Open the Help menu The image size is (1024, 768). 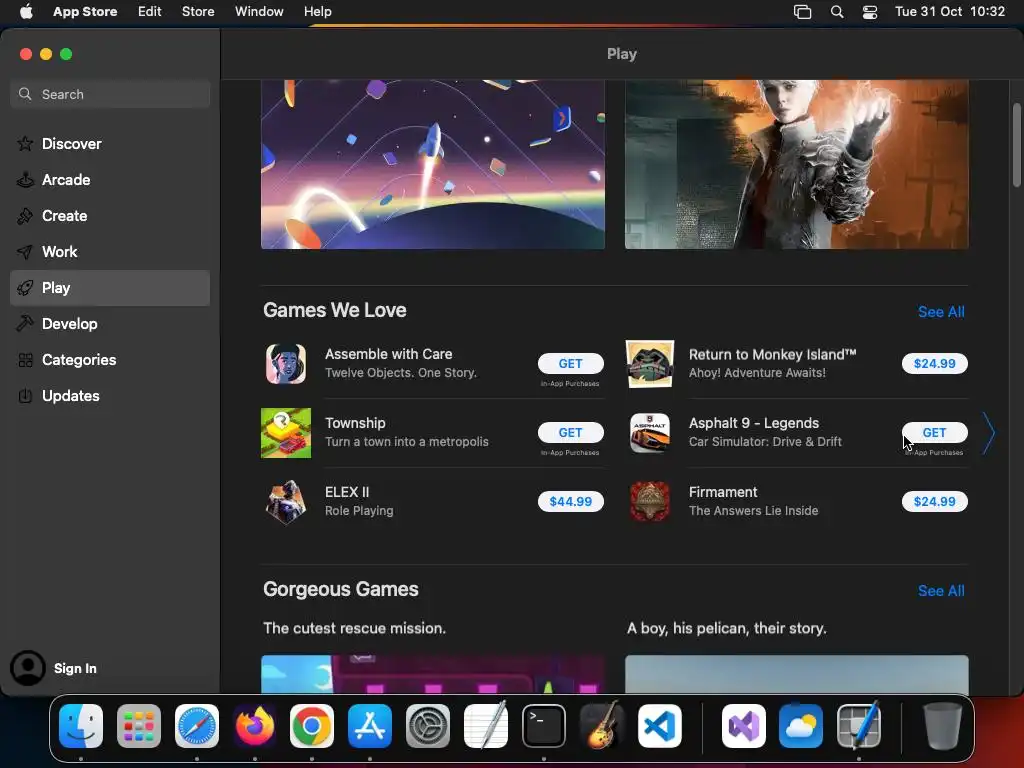pos(317,12)
